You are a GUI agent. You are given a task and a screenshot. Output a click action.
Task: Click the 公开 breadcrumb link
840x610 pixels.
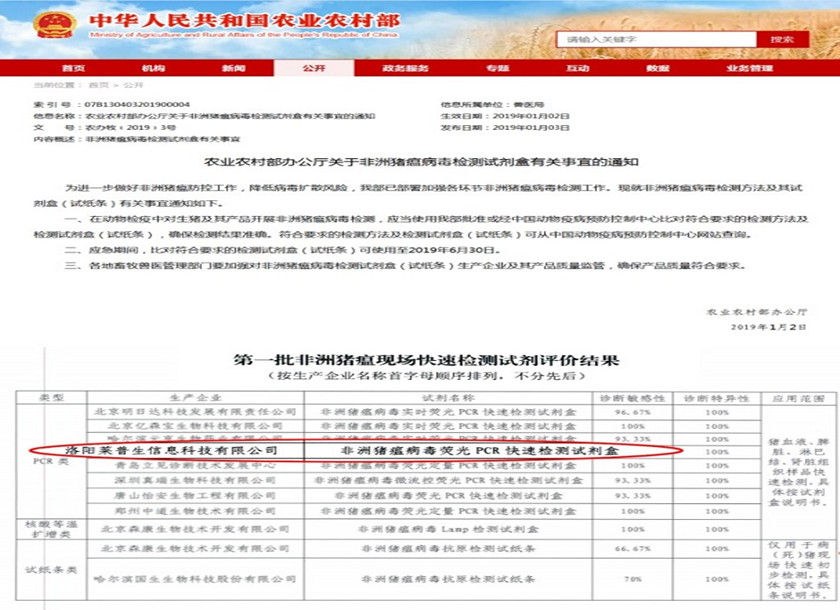[133, 85]
